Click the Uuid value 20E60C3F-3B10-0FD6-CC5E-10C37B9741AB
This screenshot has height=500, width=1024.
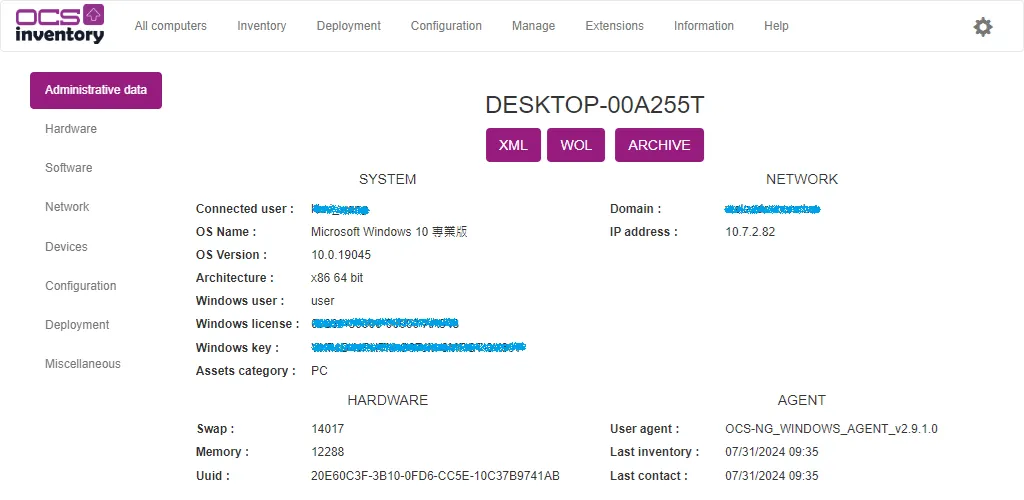436,476
